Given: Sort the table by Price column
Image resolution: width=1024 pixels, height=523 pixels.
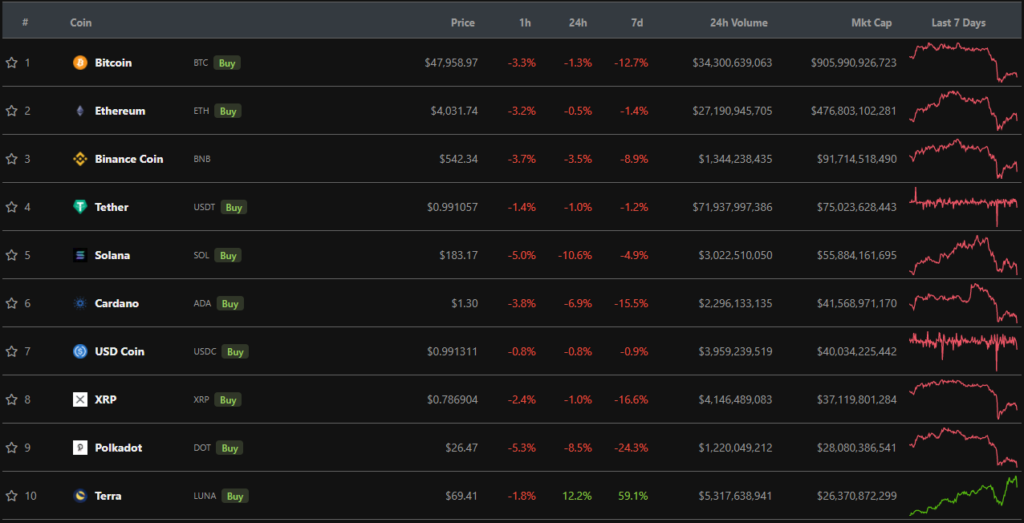Looking at the screenshot, I should click(x=462, y=22).
